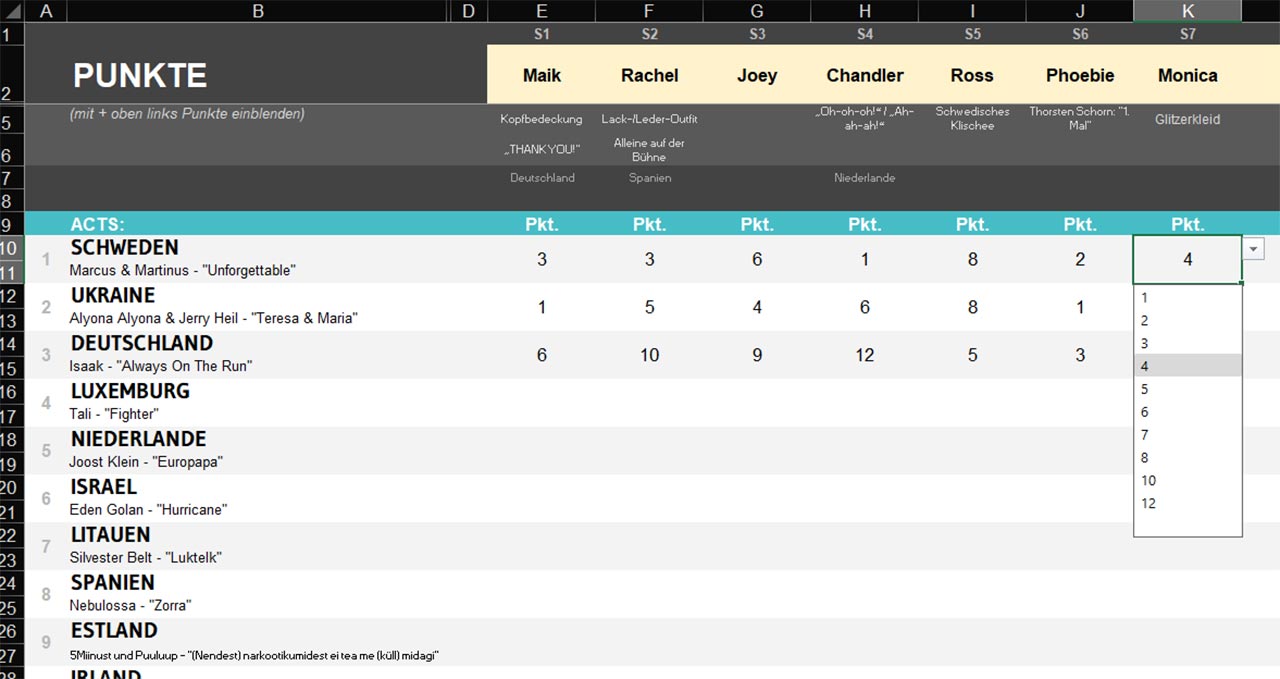Choose 10 from the points dropdown list
1280x679 pixels.
tap(1148, 481)
